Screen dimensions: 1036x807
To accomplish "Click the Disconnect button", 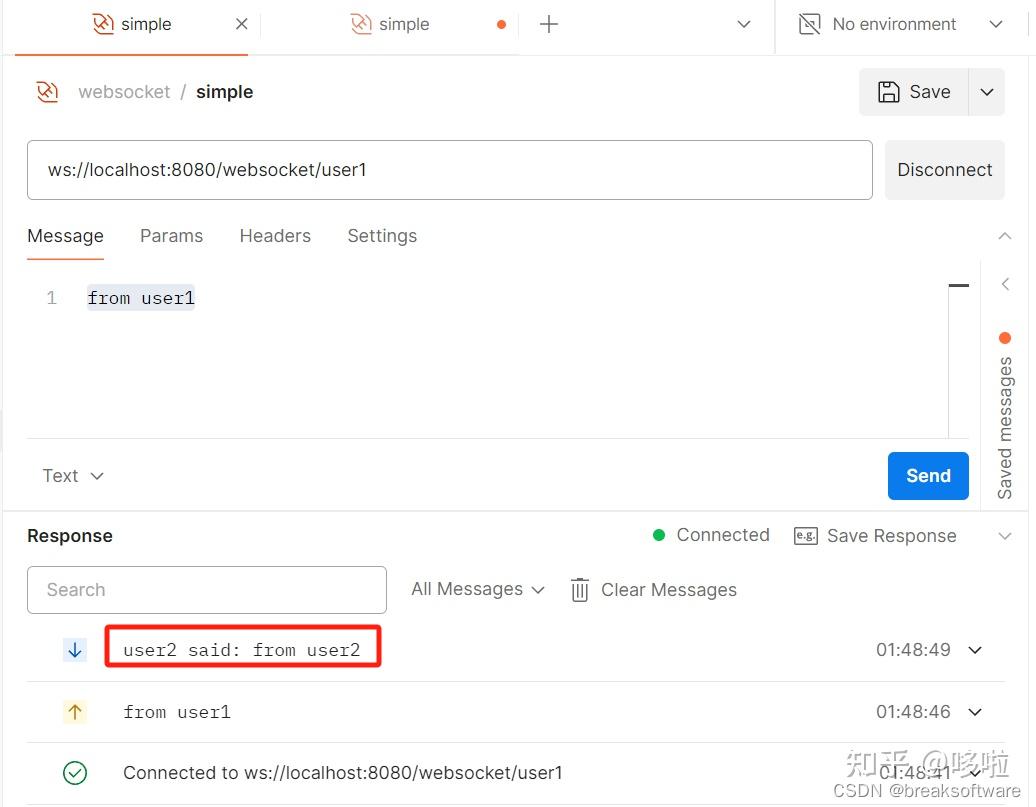I will (x=944, y=169).
